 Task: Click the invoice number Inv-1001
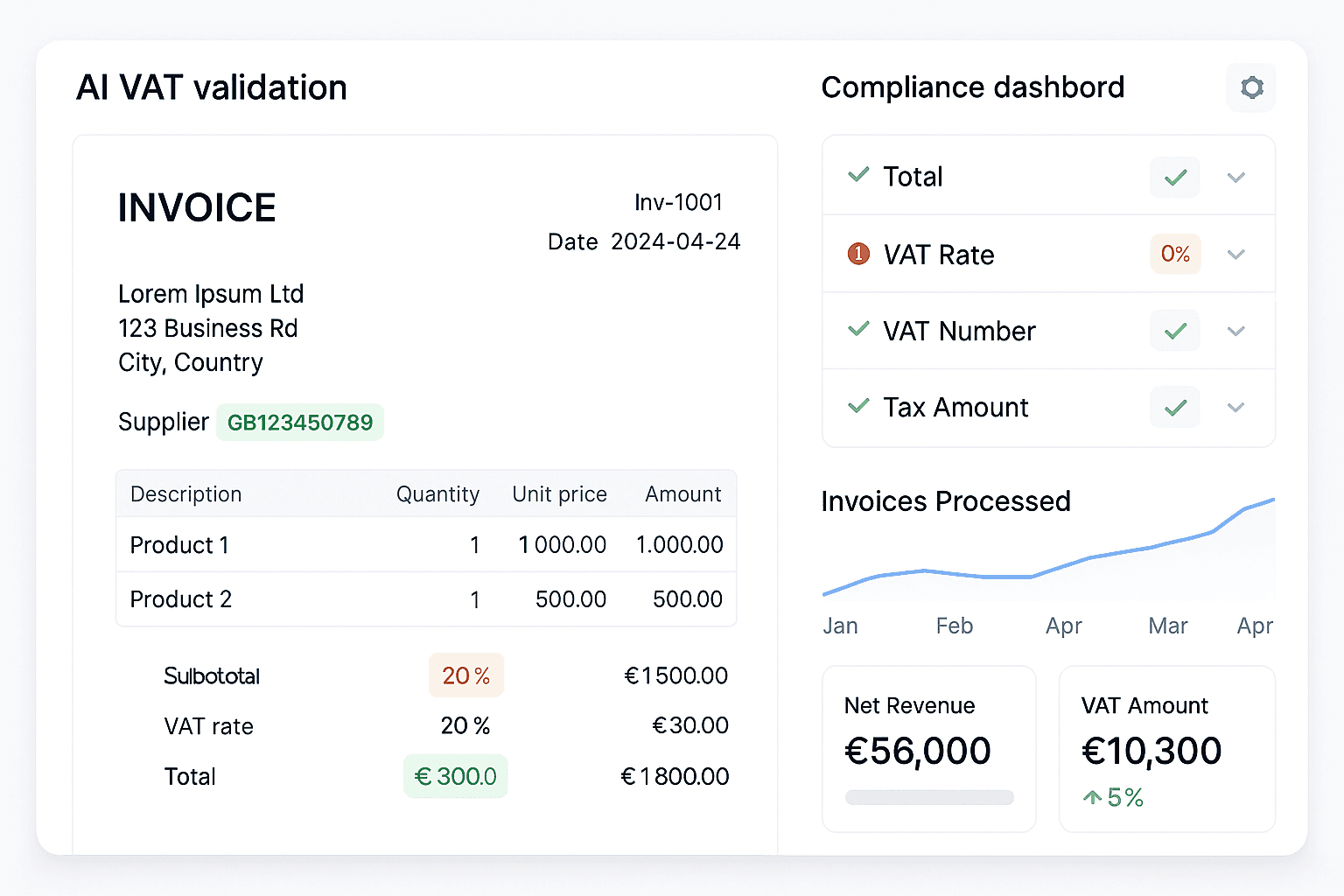[x=679, y=202]
